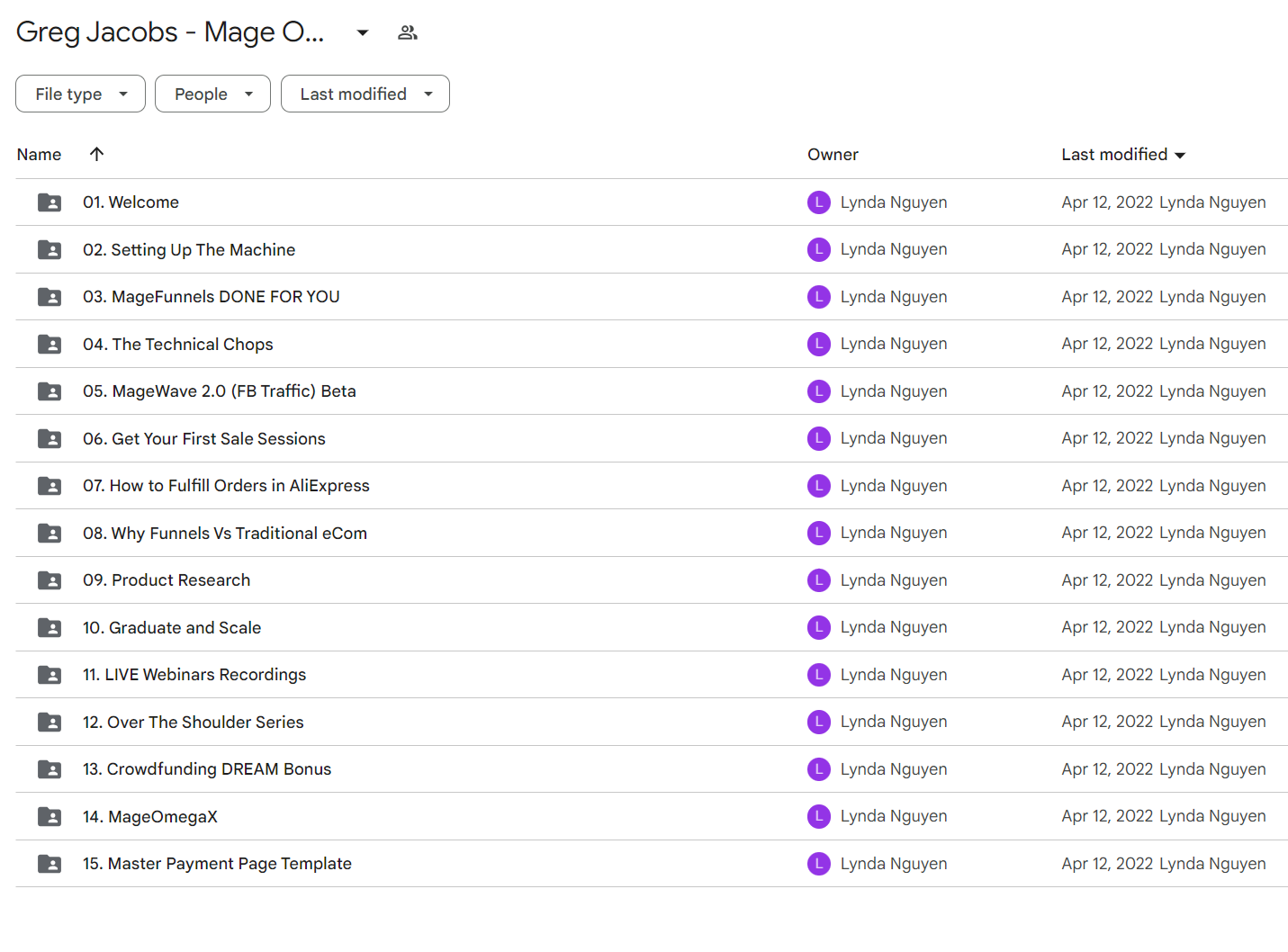The width and height of the screenshot is (1288, 952).
Task: Click owner avatar in 12. Over The Shoulder row
Action: (819, 722)
